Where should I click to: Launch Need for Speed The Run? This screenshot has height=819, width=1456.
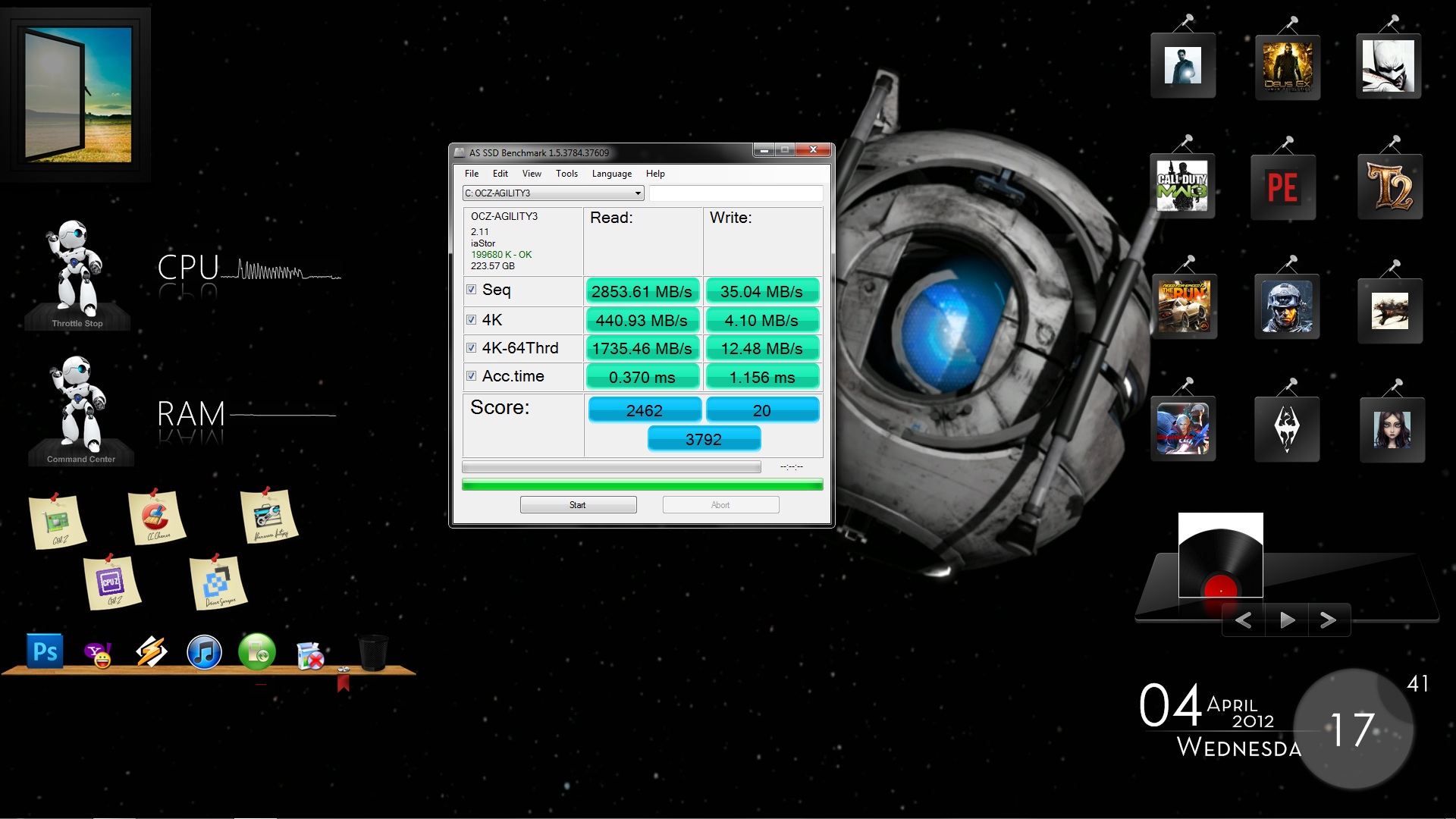pyautogui.click(x=1184, y=306)
